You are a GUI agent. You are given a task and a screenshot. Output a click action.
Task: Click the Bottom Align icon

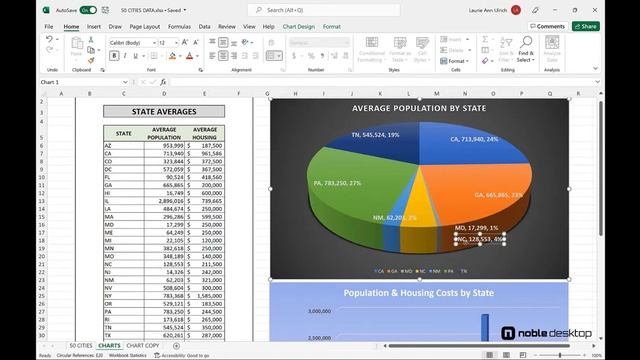click(x=233, y=42)
